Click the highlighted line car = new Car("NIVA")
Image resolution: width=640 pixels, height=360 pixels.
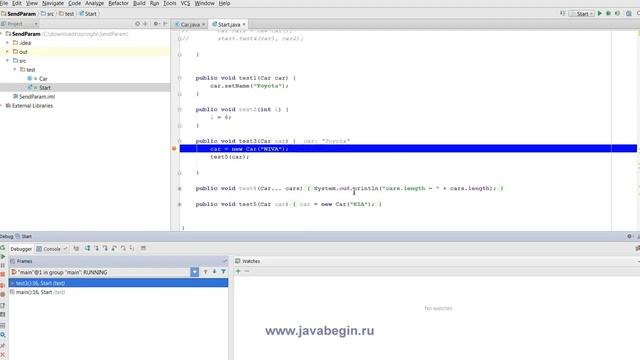[408, 149]
